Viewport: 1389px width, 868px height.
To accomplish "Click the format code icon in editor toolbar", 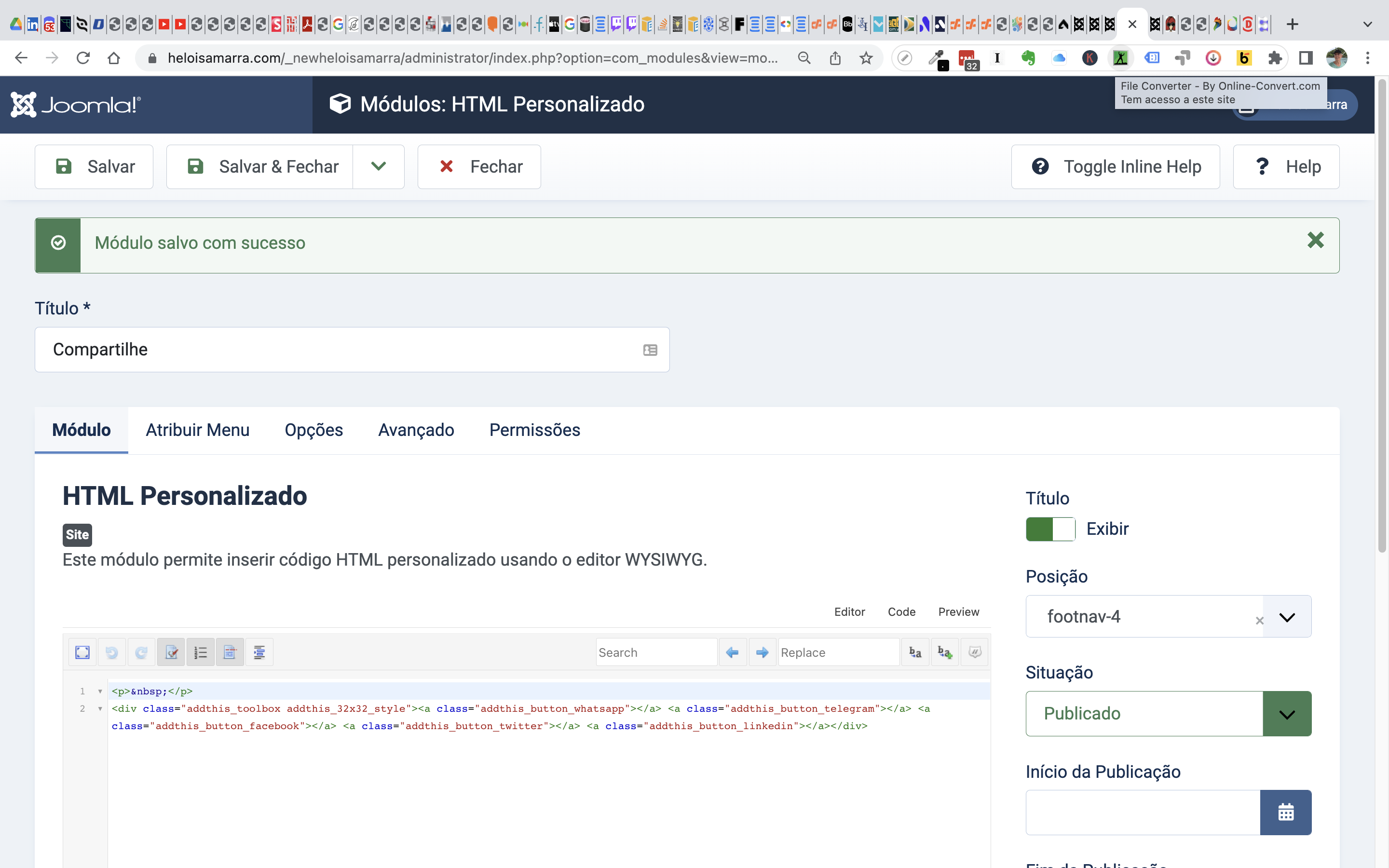I will (x=259, y=652).
